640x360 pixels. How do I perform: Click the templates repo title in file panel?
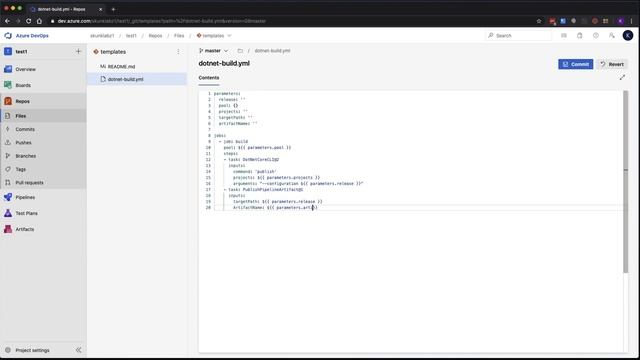coord(113,52)
